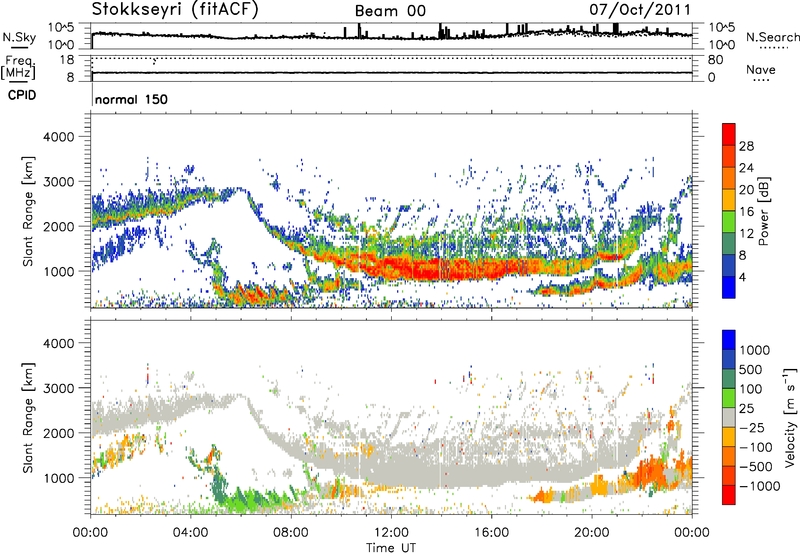Click the Nave axis value '80'
800x554 pixels.
pos(715,60)
